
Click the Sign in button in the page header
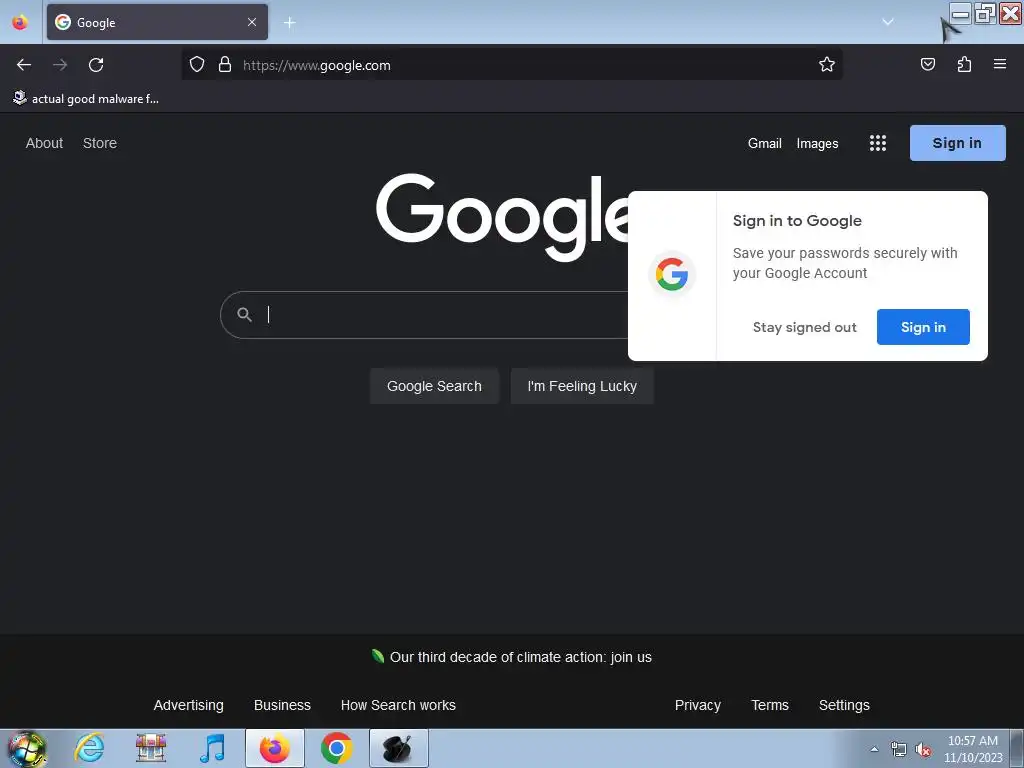957,143
